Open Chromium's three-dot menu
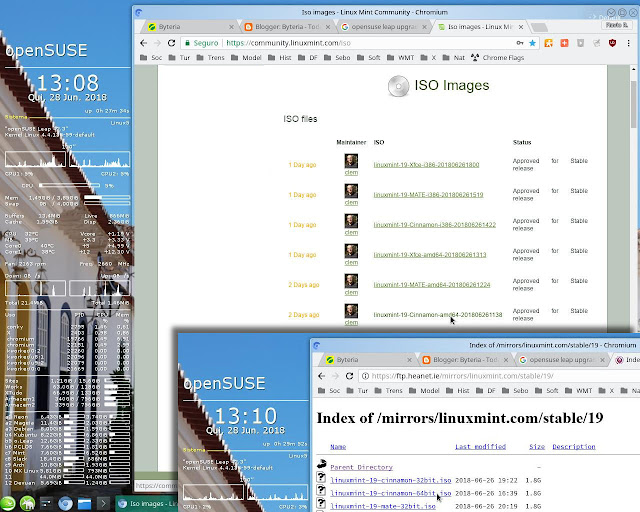The width and height of the screenshot is (640, 512). (629, 43)
